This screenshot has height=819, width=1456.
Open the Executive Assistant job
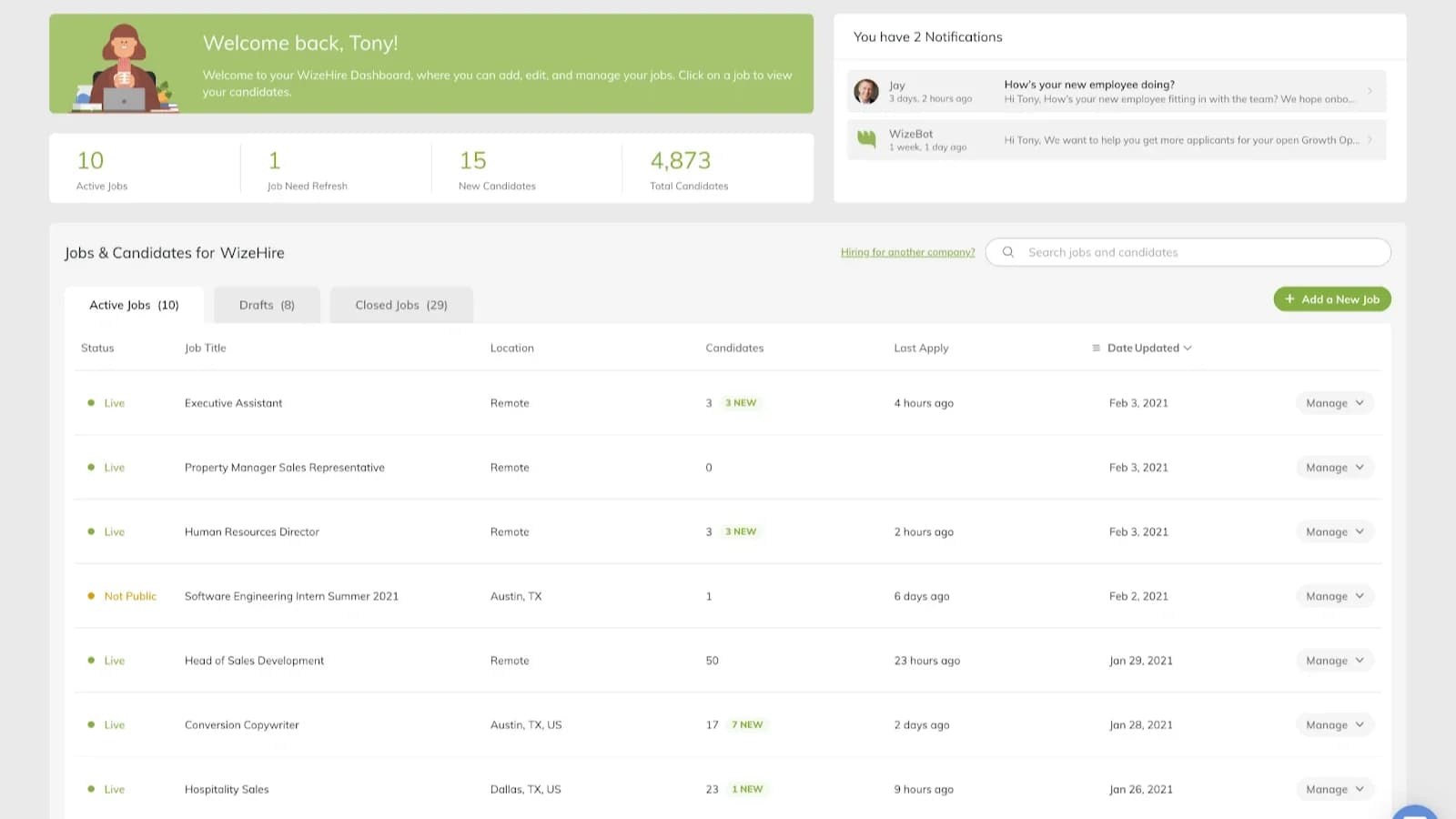[x=233, y=403]
